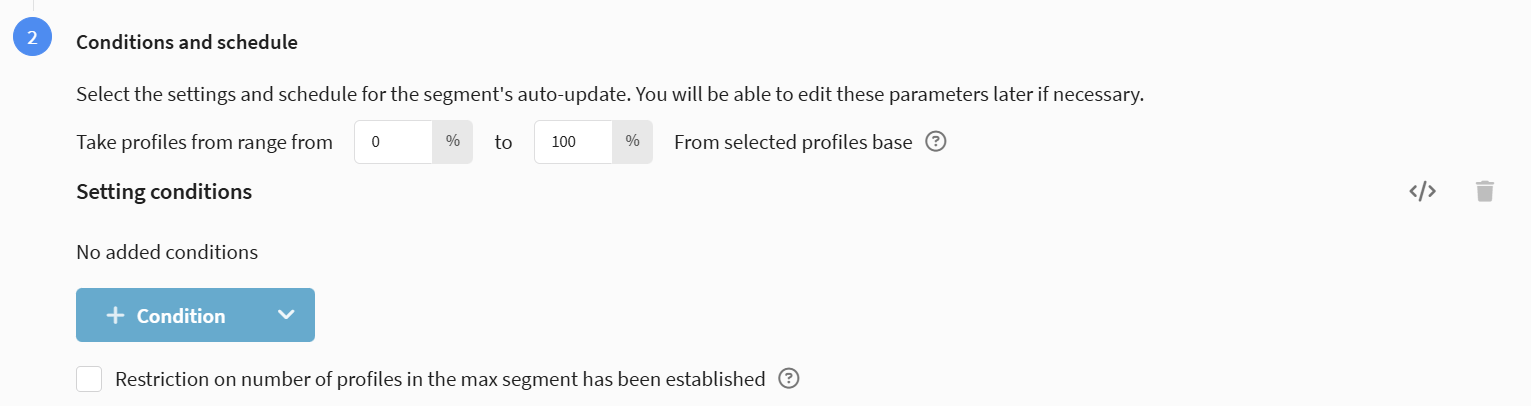
Task: Open help for selected profiles base
Action: click(936, 142)
